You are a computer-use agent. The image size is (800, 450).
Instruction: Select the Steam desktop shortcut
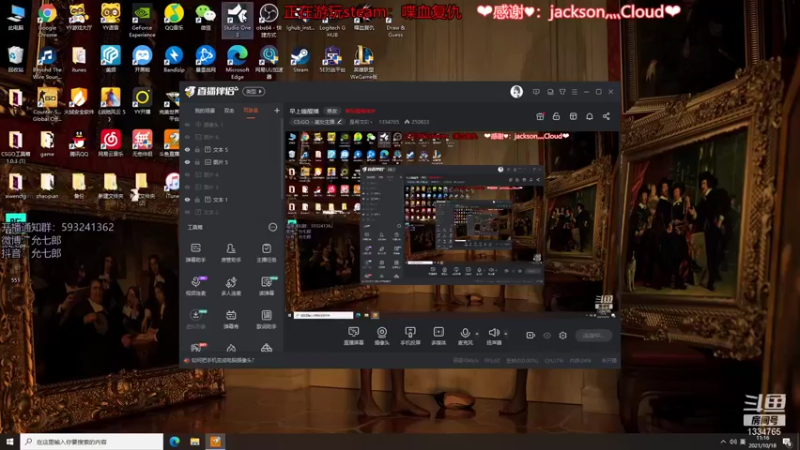point(301,60)
